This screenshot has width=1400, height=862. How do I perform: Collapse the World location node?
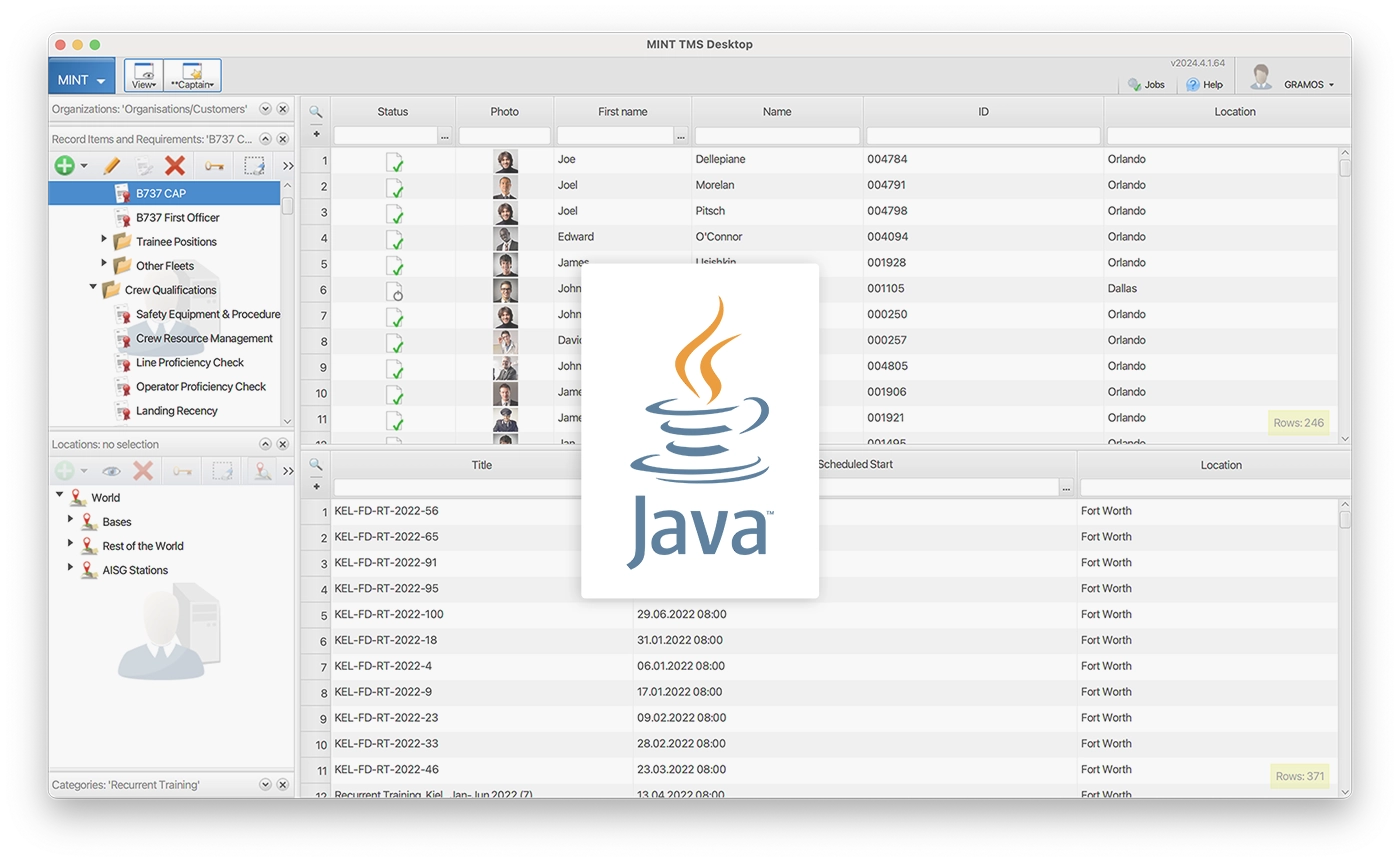[59, 494]
